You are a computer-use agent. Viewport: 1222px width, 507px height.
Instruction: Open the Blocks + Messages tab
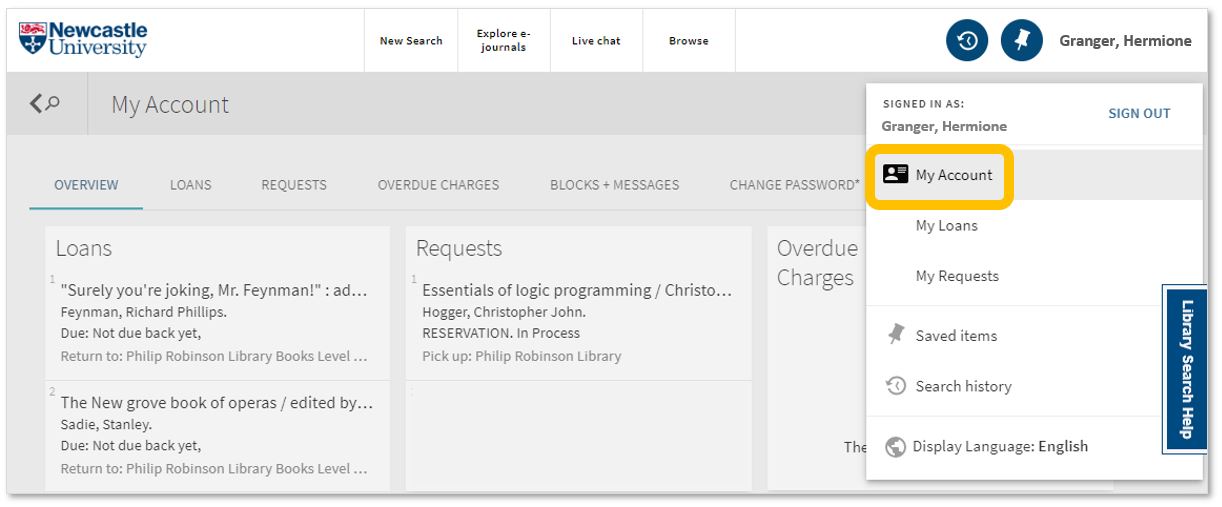614,185
